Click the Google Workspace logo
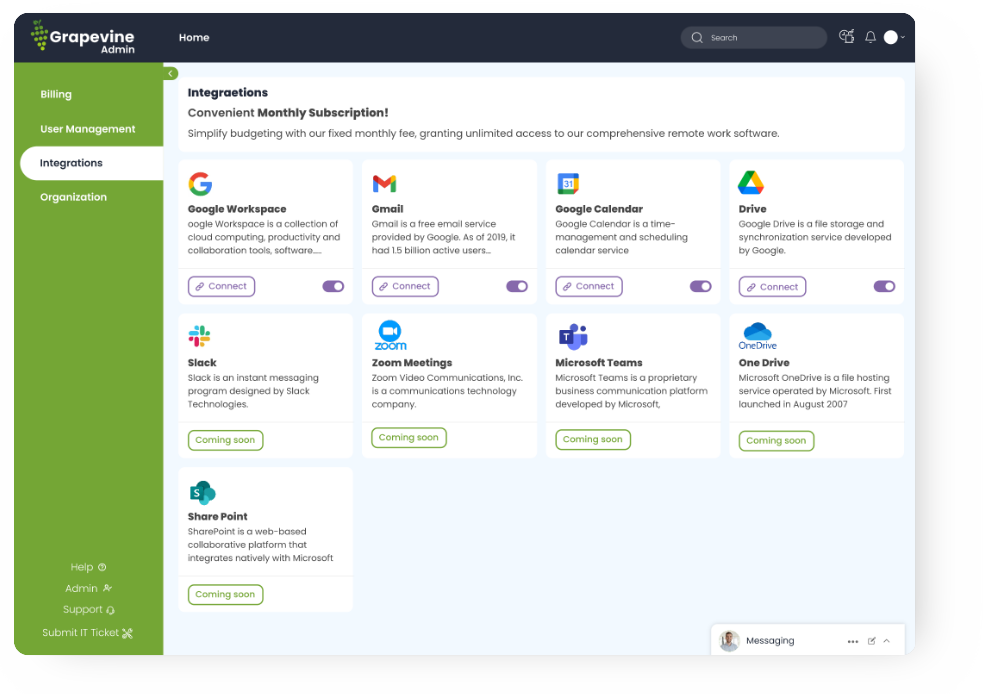 (200, 184)
